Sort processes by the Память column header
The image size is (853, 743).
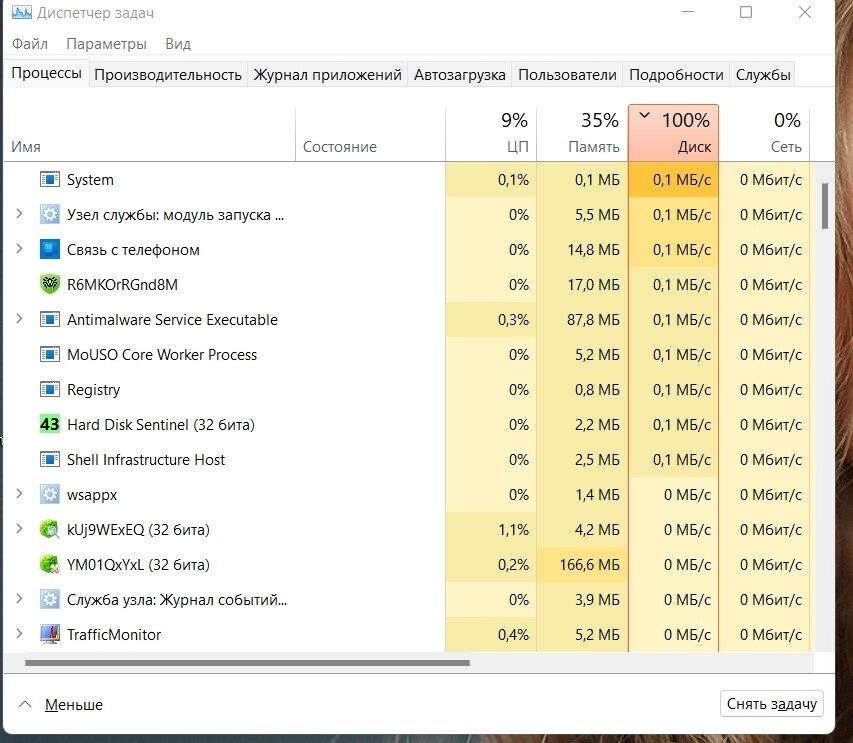tap(582, 133)
